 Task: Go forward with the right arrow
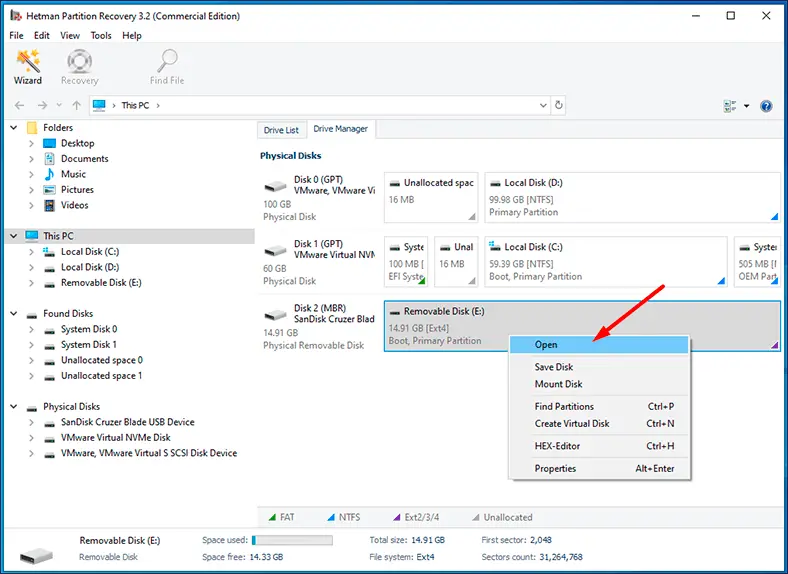pyautogui.click(x=42, y=105)
